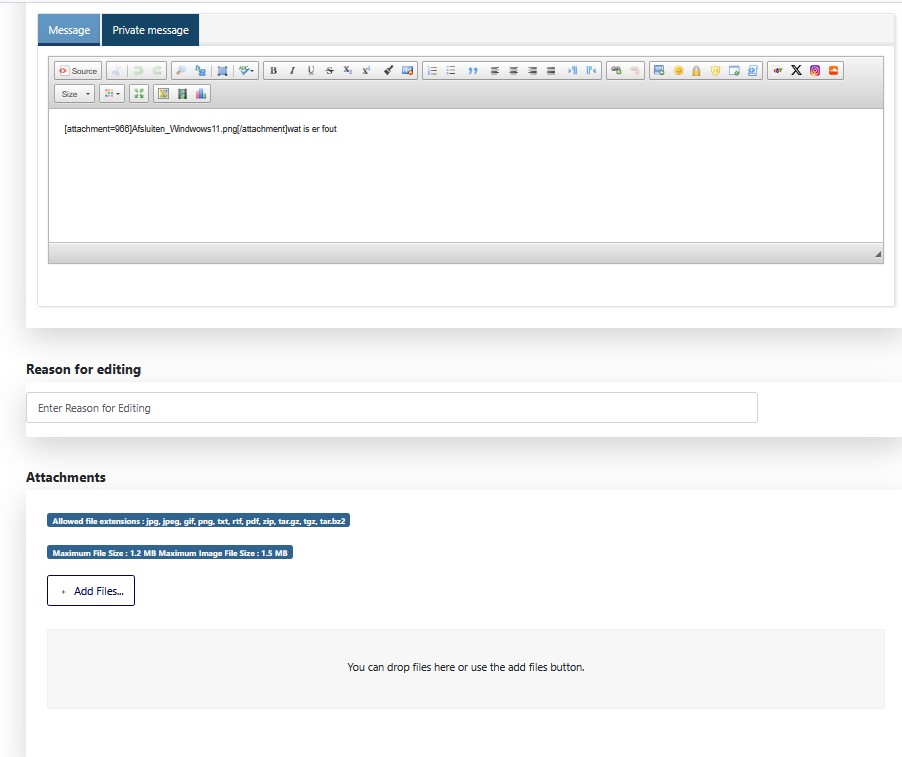Click the strikethrough icon
Viewport: 902px width, 757px height.
[329, 71]
